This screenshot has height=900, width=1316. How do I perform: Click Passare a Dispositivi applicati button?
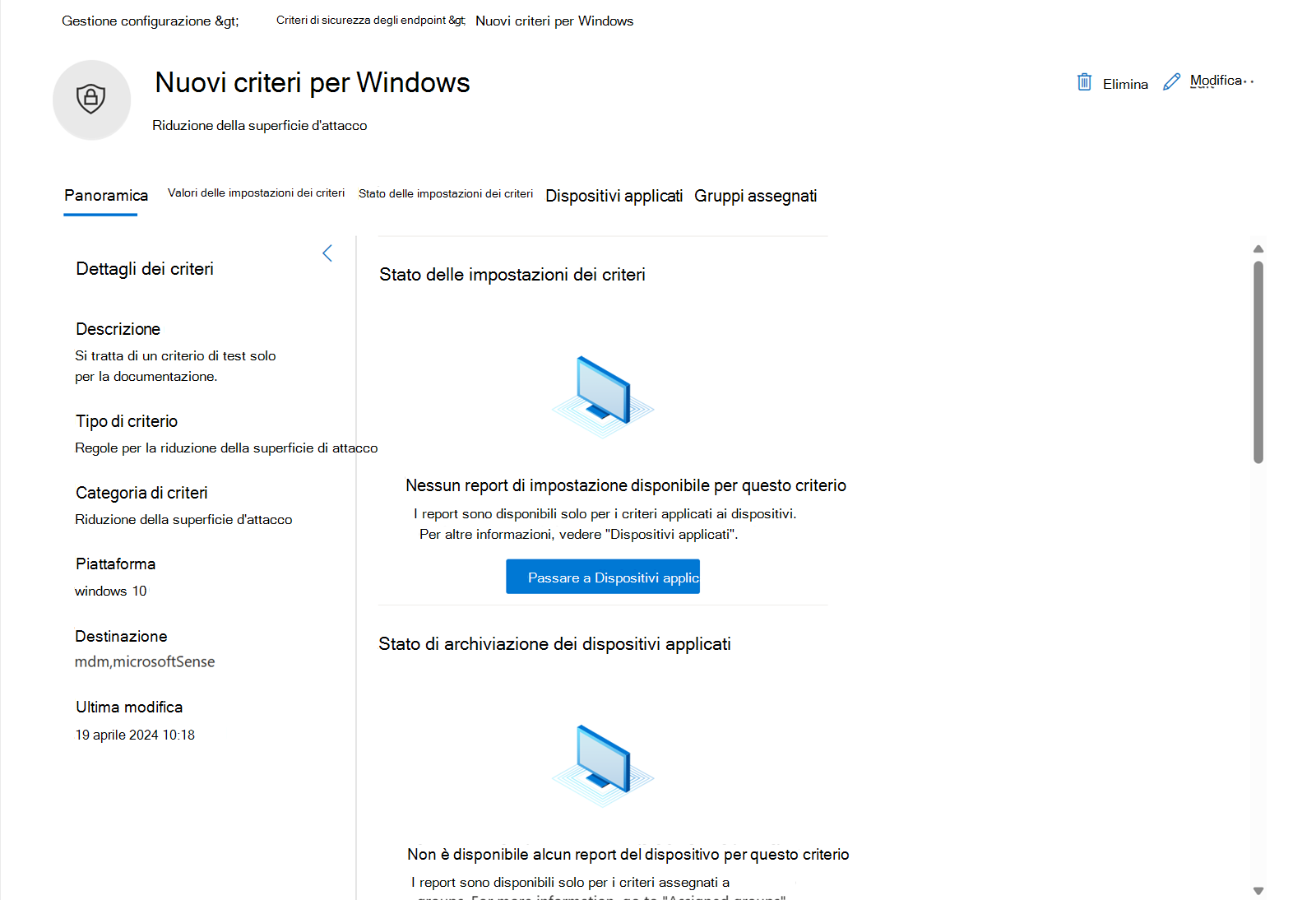pyautogui.click(x=603, y=577)
